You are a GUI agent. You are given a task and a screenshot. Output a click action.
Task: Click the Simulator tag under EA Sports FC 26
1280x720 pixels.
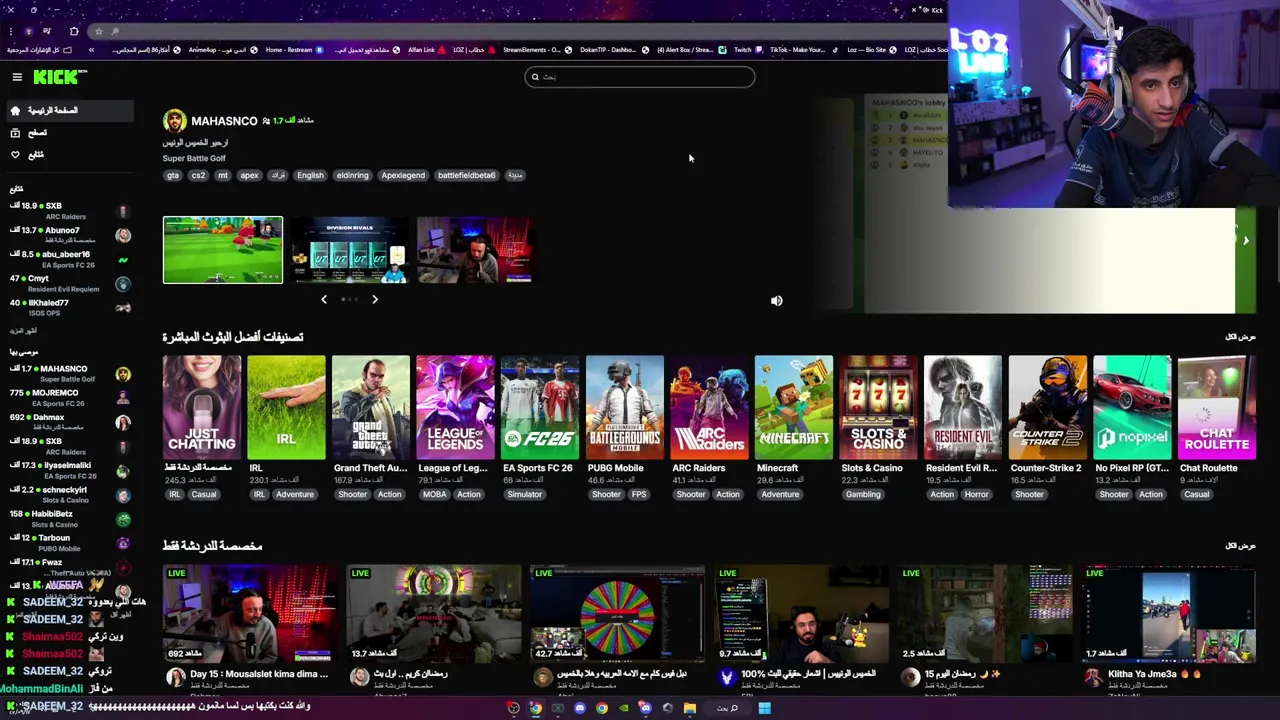tap(524, 494)
